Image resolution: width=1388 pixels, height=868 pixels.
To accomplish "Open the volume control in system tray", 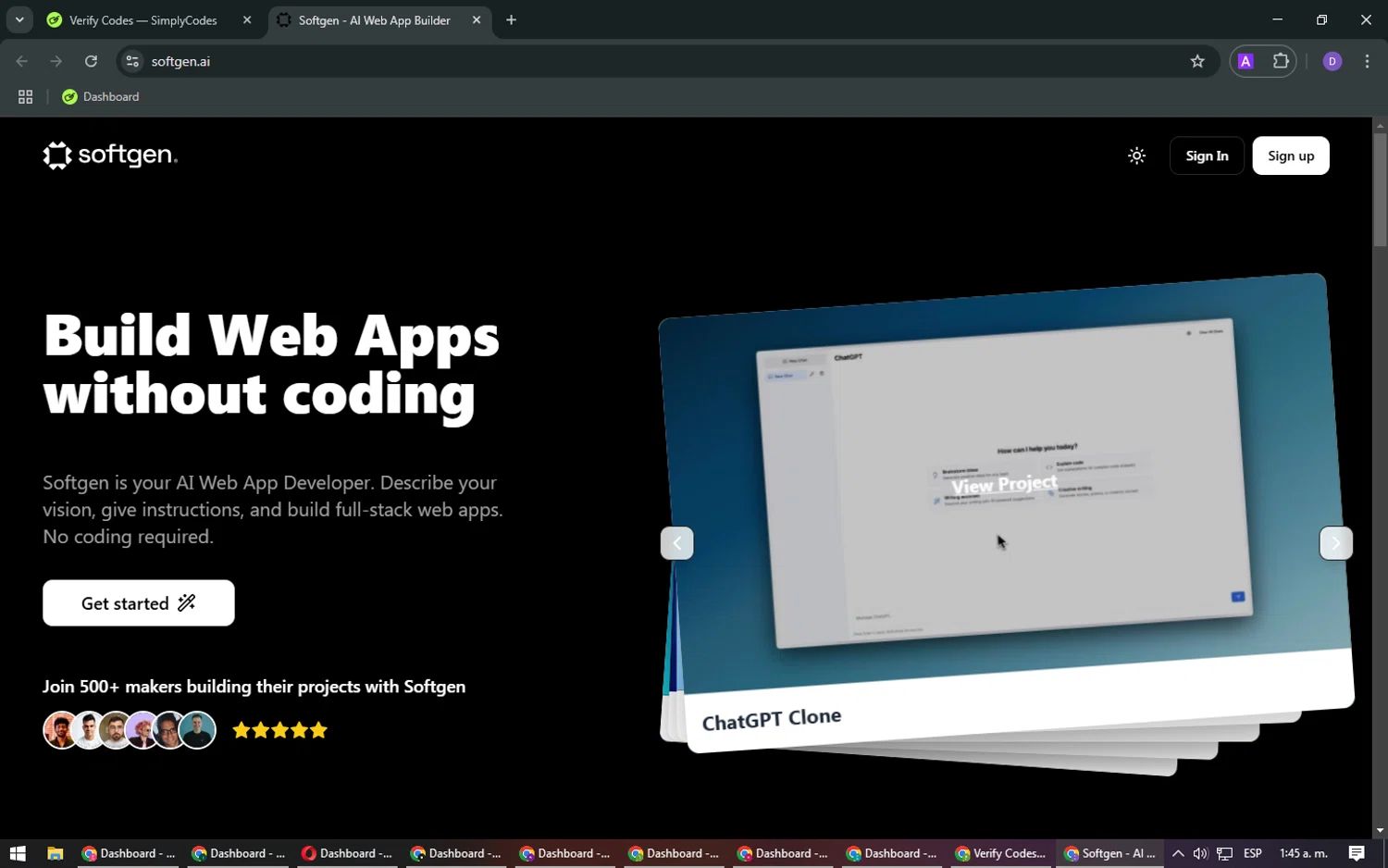I will click(x=1200, y=853).
